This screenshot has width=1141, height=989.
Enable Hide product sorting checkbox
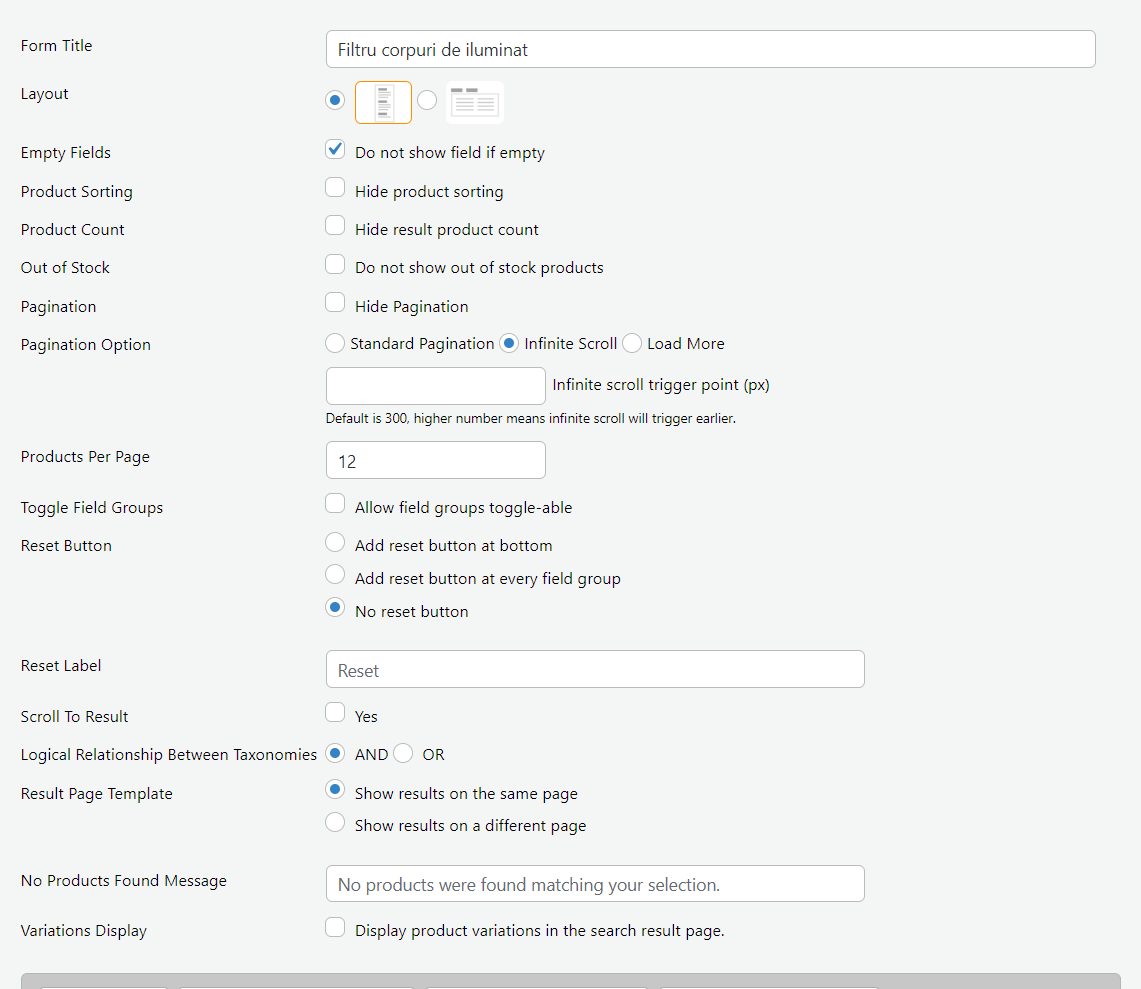(335, 187)
